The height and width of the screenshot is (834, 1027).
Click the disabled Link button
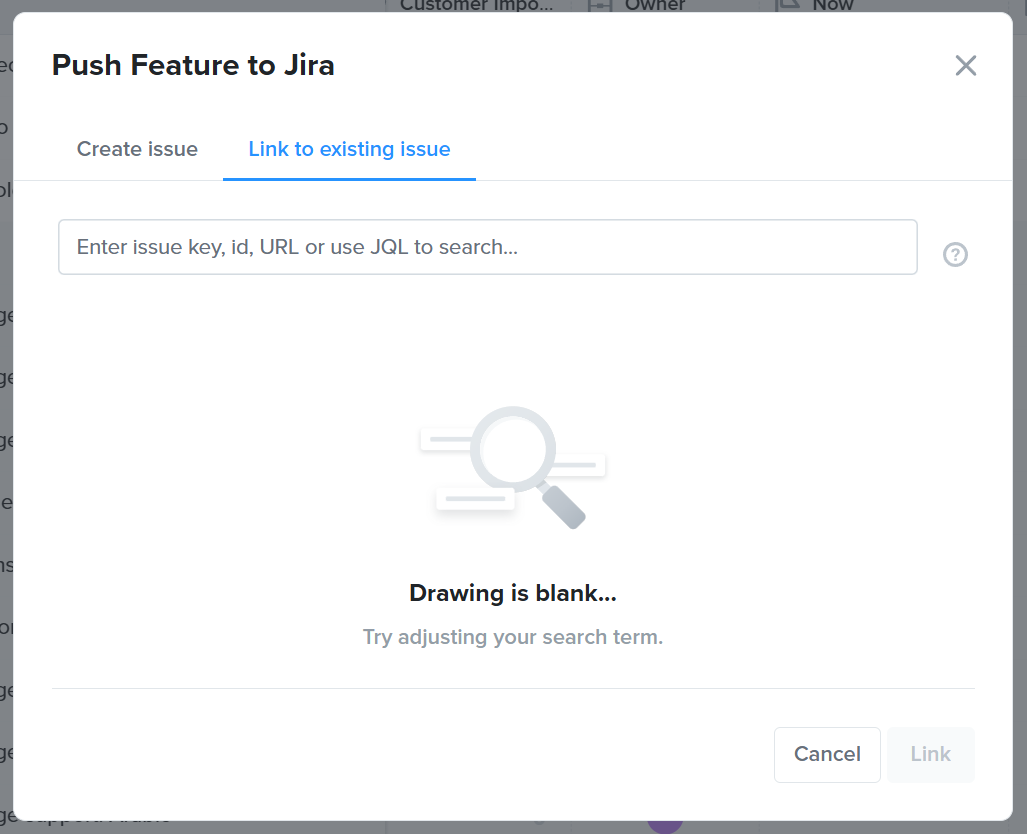click(x=931, y=754)
